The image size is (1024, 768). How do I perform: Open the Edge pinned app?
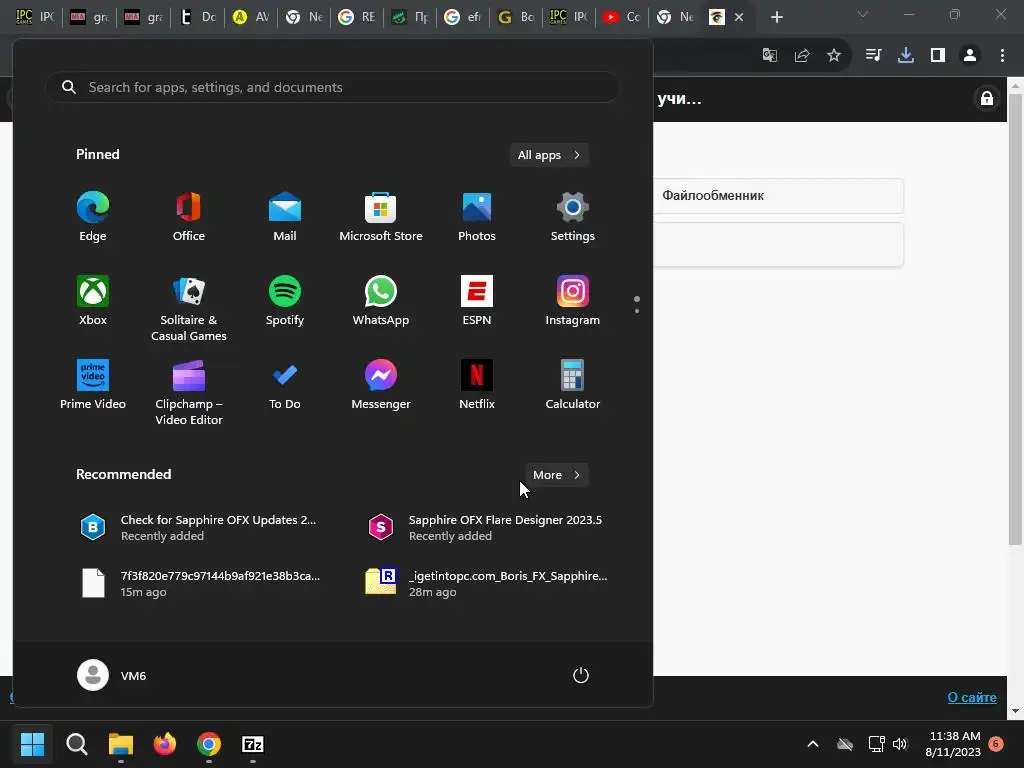click(93, 217)
